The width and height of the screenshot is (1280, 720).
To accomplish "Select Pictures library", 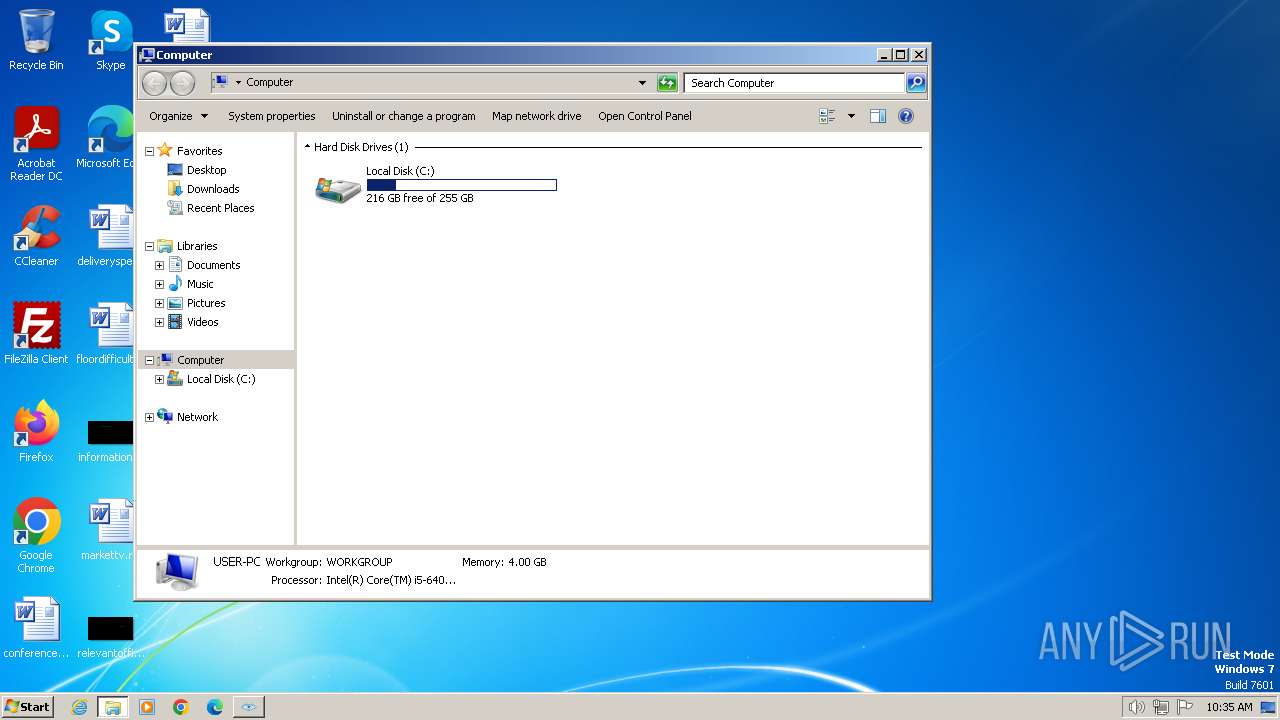I will 206,303.
